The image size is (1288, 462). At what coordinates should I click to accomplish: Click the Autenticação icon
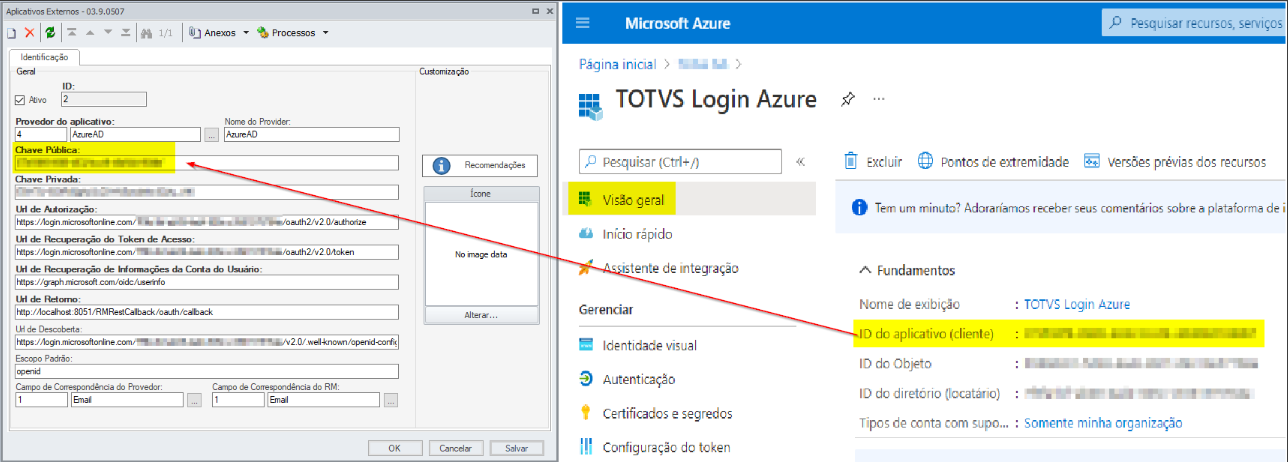(x=587, y=379)
